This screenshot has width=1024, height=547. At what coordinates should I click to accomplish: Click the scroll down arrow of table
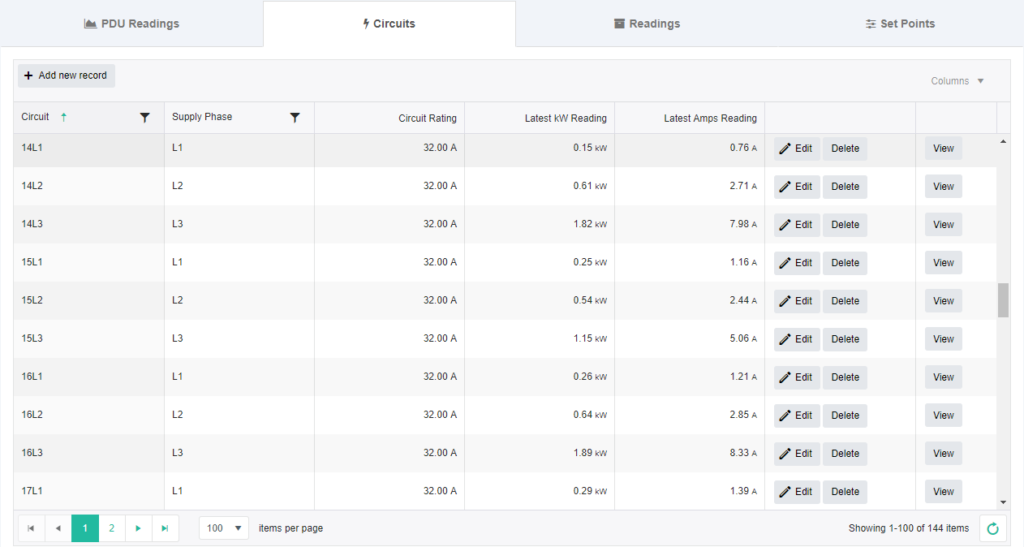pos(1003,502)
